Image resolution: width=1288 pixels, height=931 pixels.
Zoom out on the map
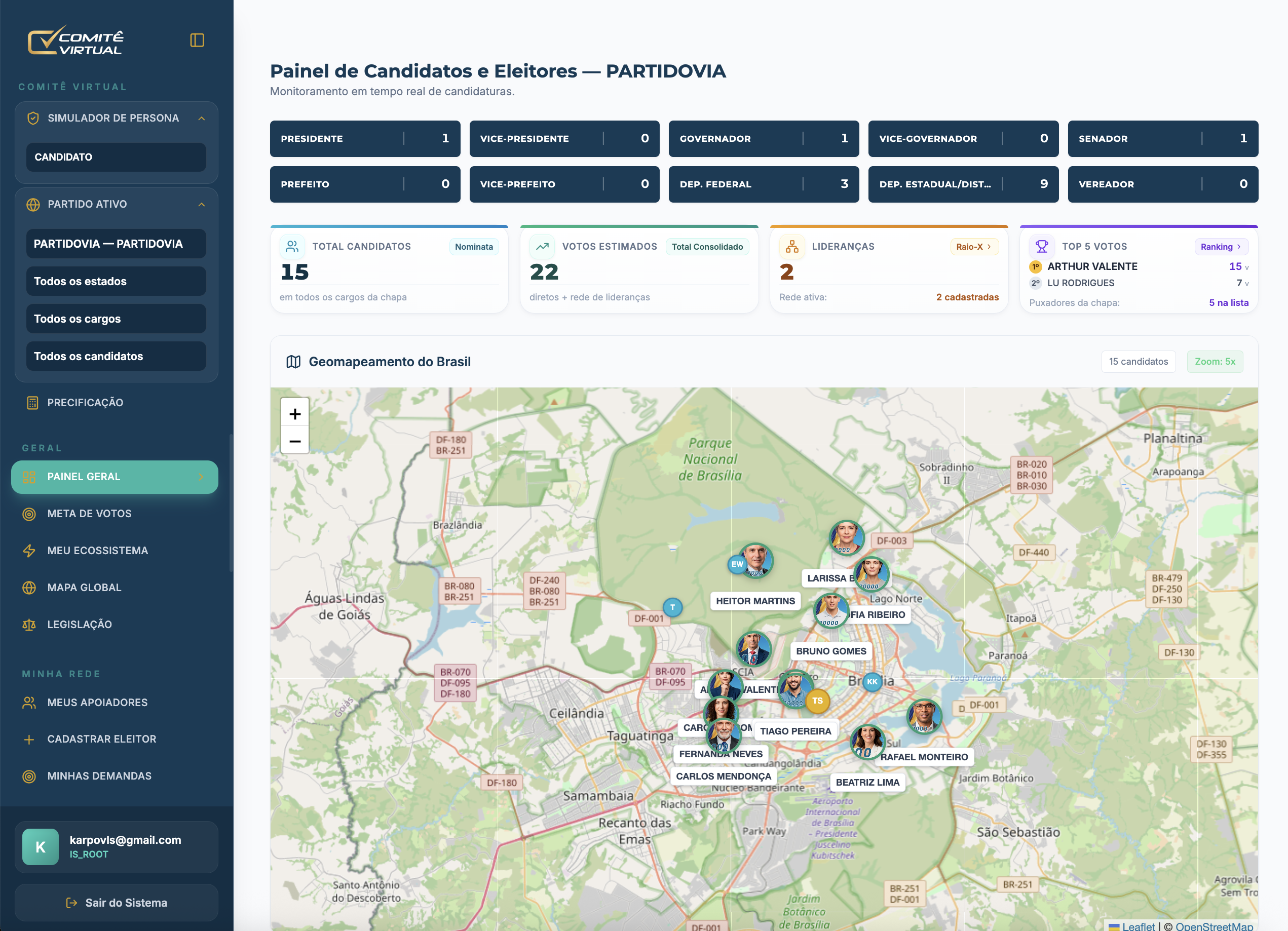coord(295,441)
